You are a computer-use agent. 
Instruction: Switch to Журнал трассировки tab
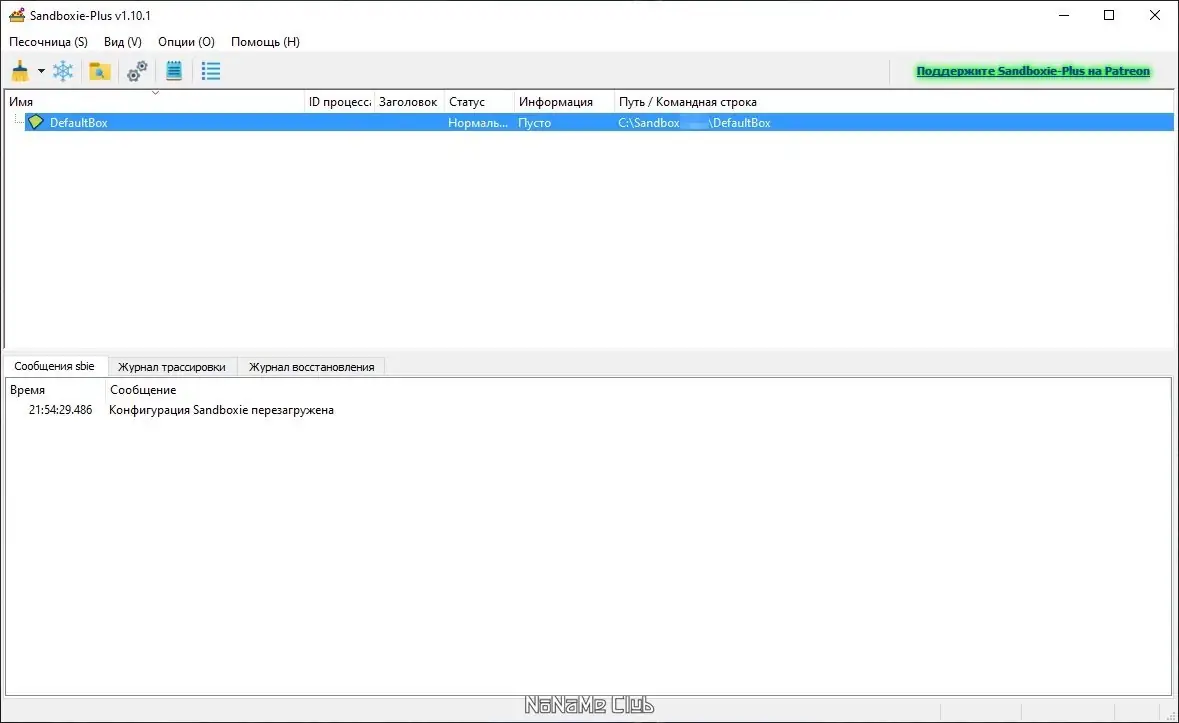click(x=171, y=367)
